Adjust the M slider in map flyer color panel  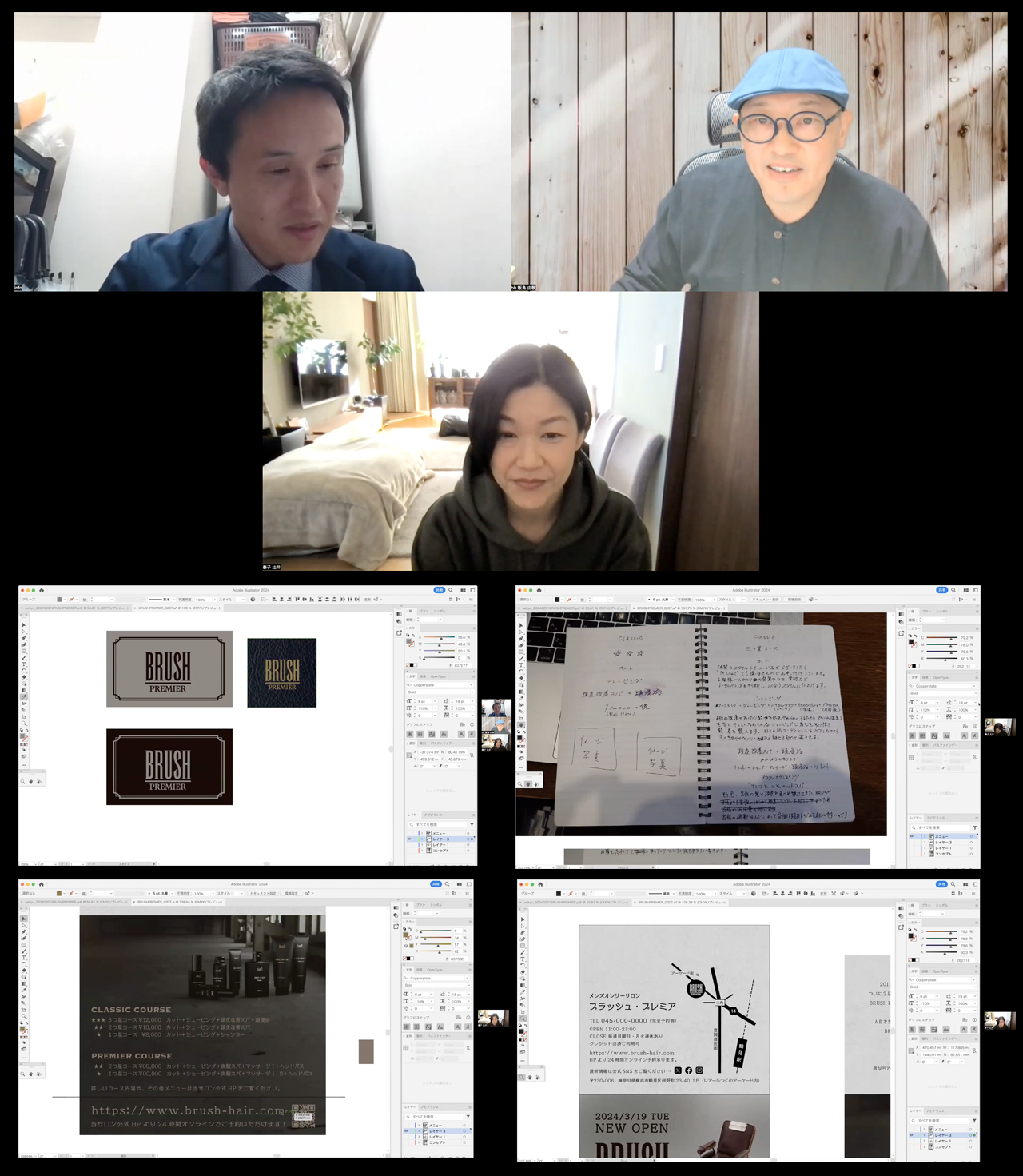point(950,939)
